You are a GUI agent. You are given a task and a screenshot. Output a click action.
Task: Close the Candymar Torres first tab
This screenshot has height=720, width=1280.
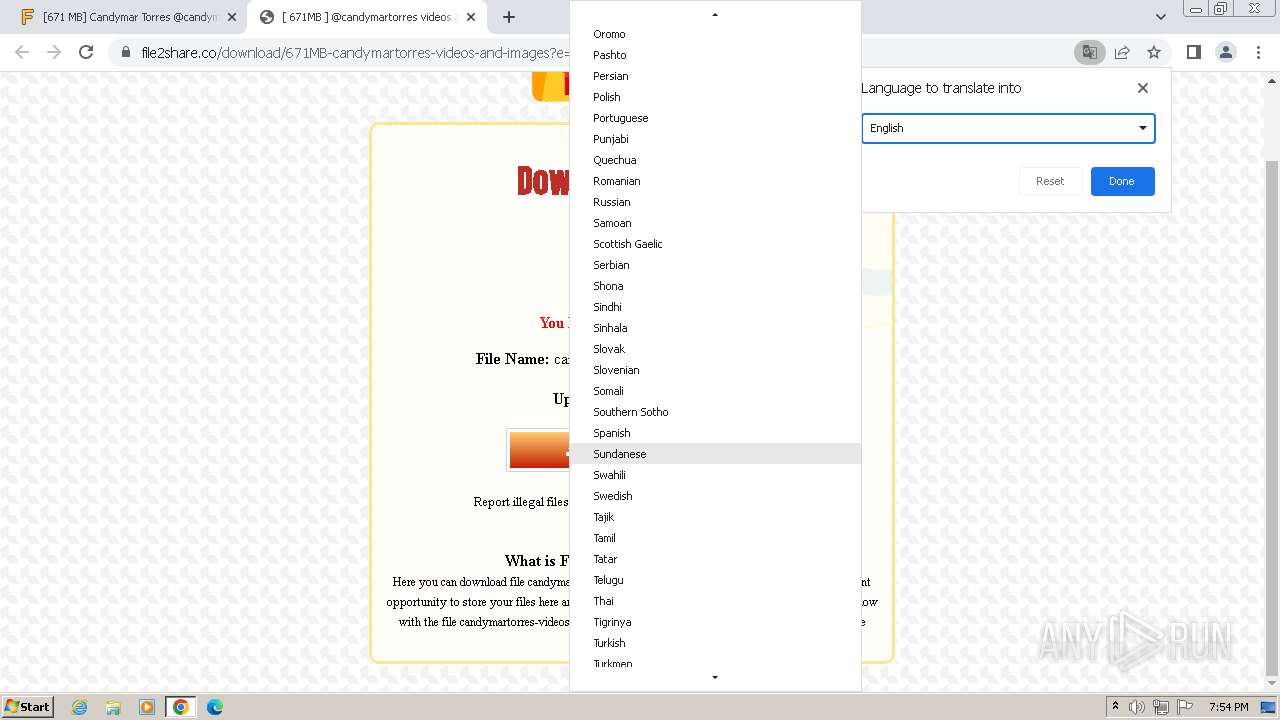[231, 17]
